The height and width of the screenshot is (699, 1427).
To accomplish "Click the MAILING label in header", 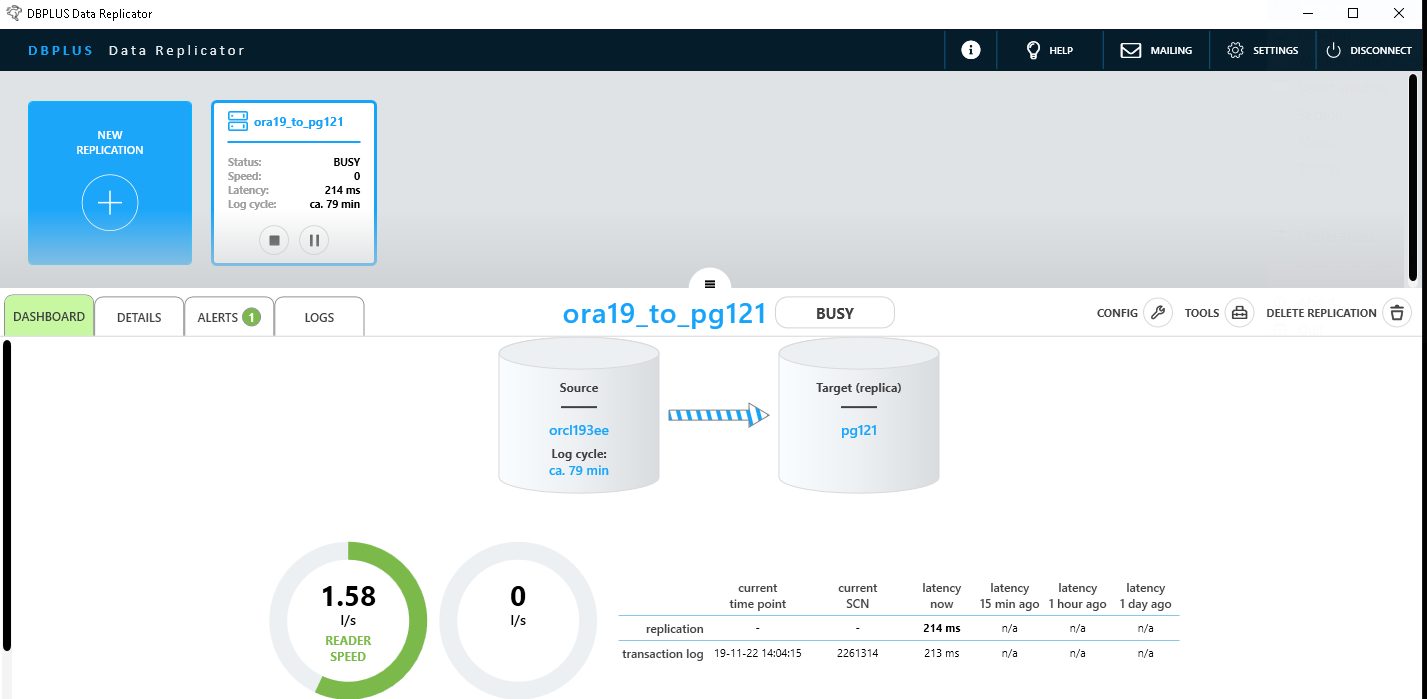I will point(1171,50).
